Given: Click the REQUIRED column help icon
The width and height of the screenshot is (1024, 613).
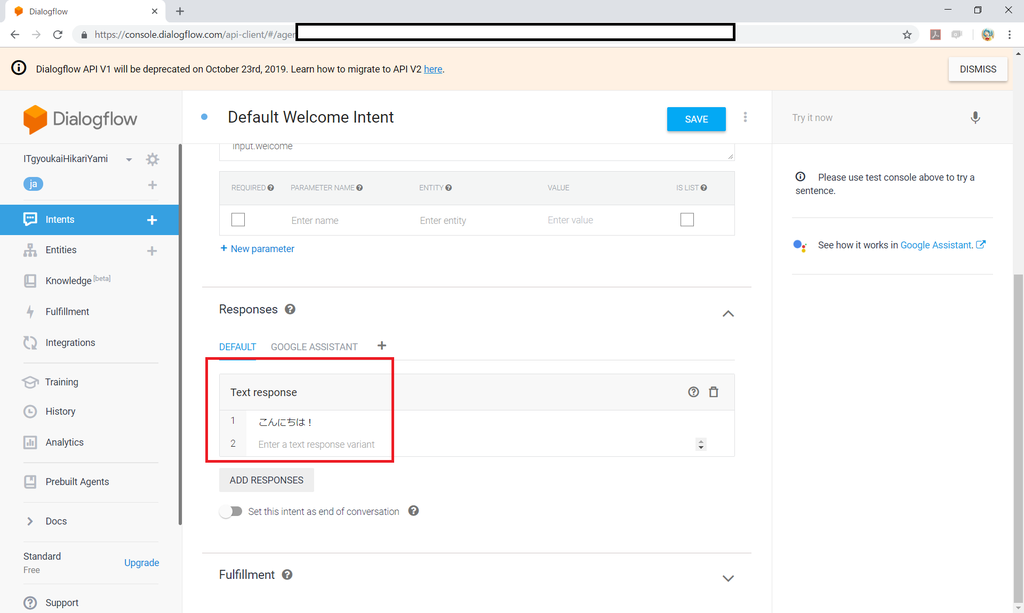Looking at the screenshot, I should tap(270, 188).
